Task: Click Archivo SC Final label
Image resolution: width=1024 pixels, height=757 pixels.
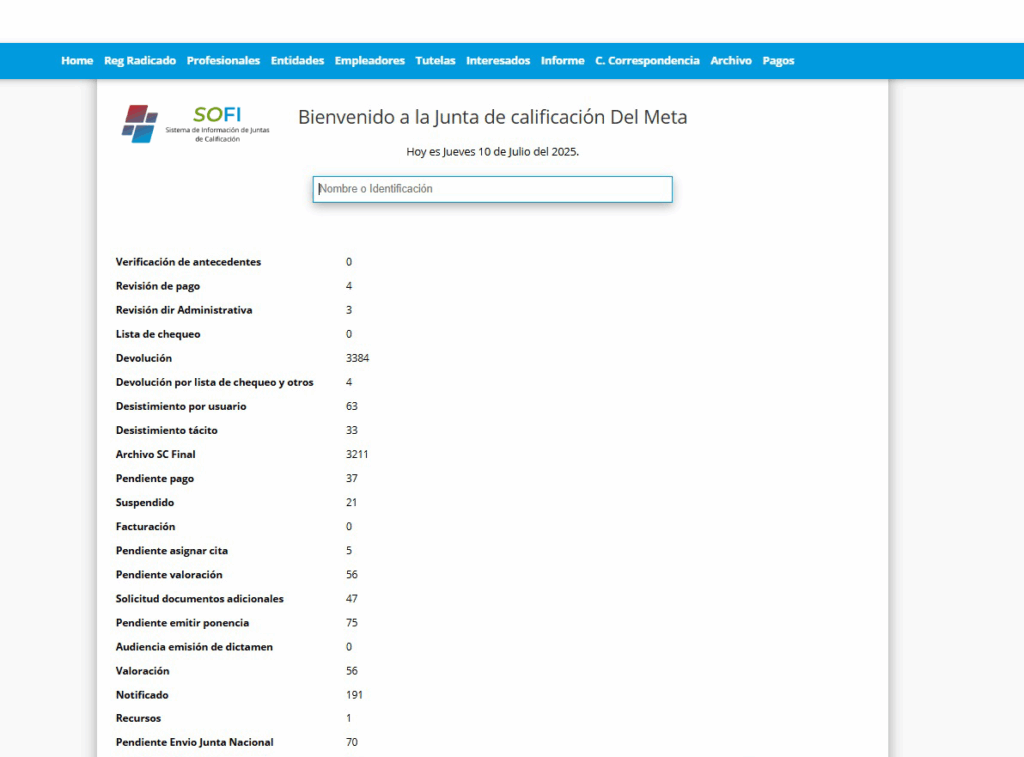Action: (x=155, y=455)
